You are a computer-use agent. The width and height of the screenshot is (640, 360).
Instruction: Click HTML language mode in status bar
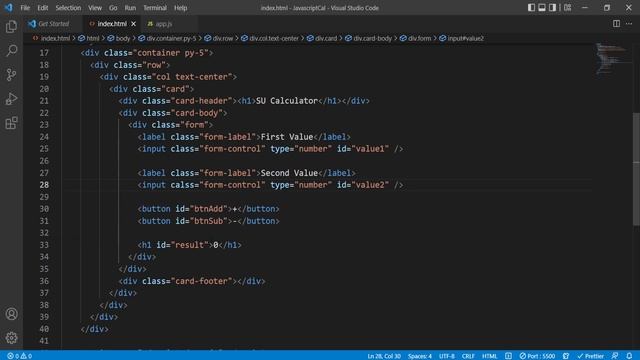tap(489, 356)
